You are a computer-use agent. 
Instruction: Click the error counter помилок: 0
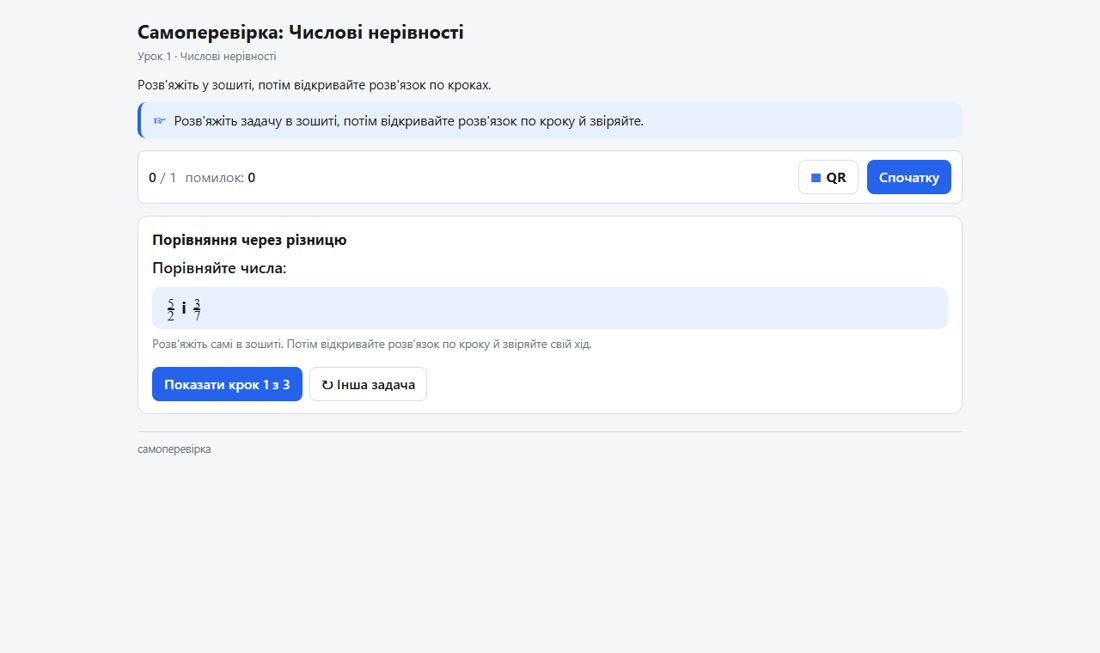[x=220, y=177]
